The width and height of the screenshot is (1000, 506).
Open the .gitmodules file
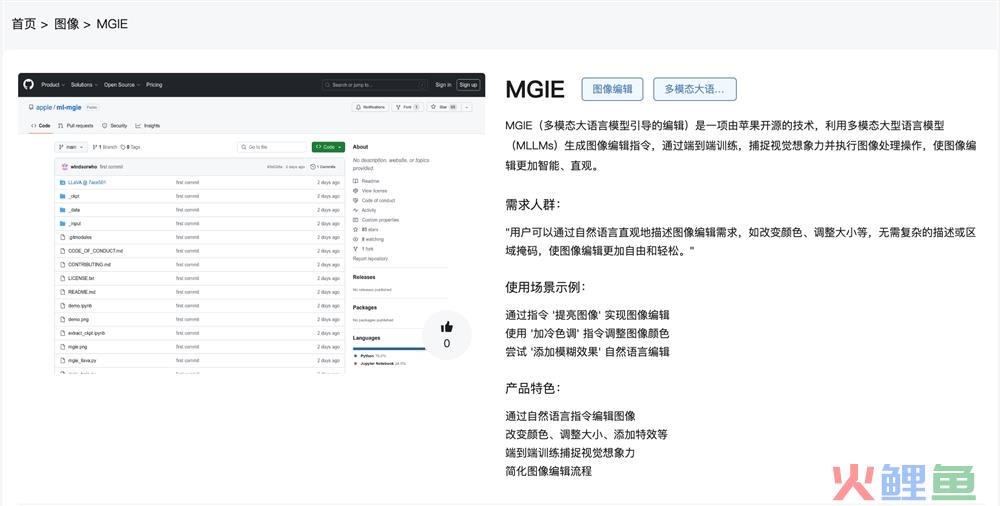[80, 237]
